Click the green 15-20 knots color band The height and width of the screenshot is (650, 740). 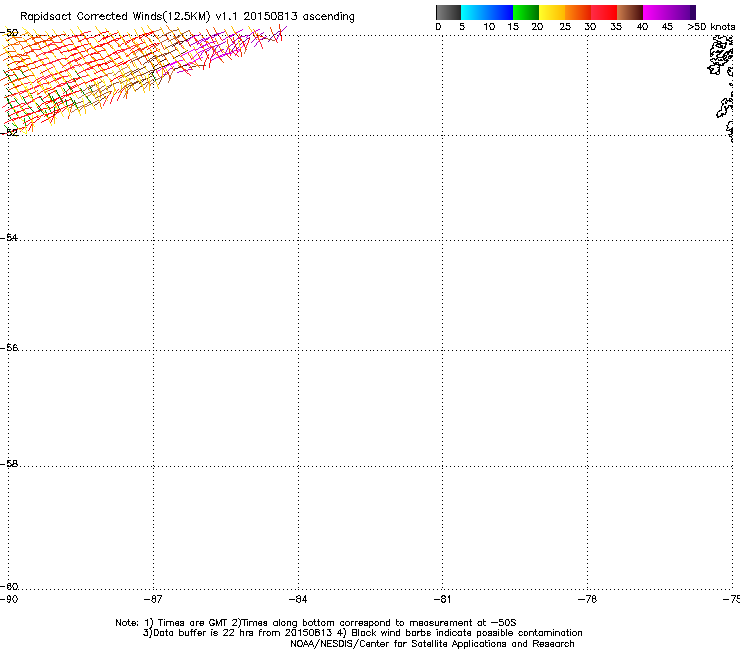pos(526,12)
